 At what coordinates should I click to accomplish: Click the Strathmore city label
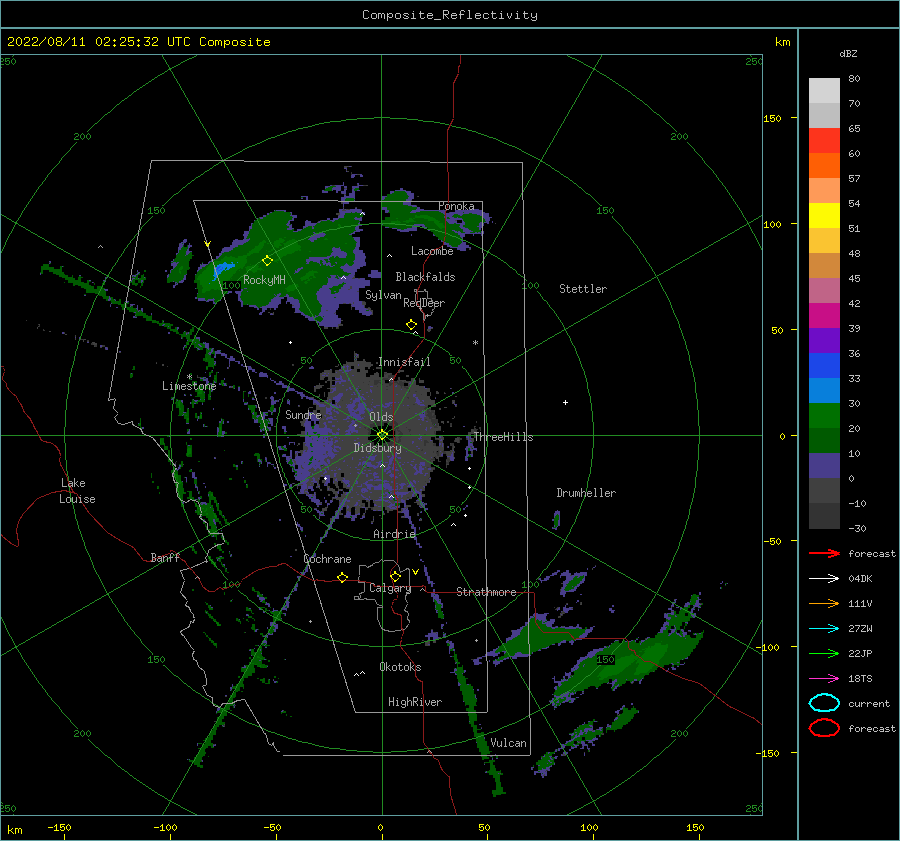pos(486,592)
